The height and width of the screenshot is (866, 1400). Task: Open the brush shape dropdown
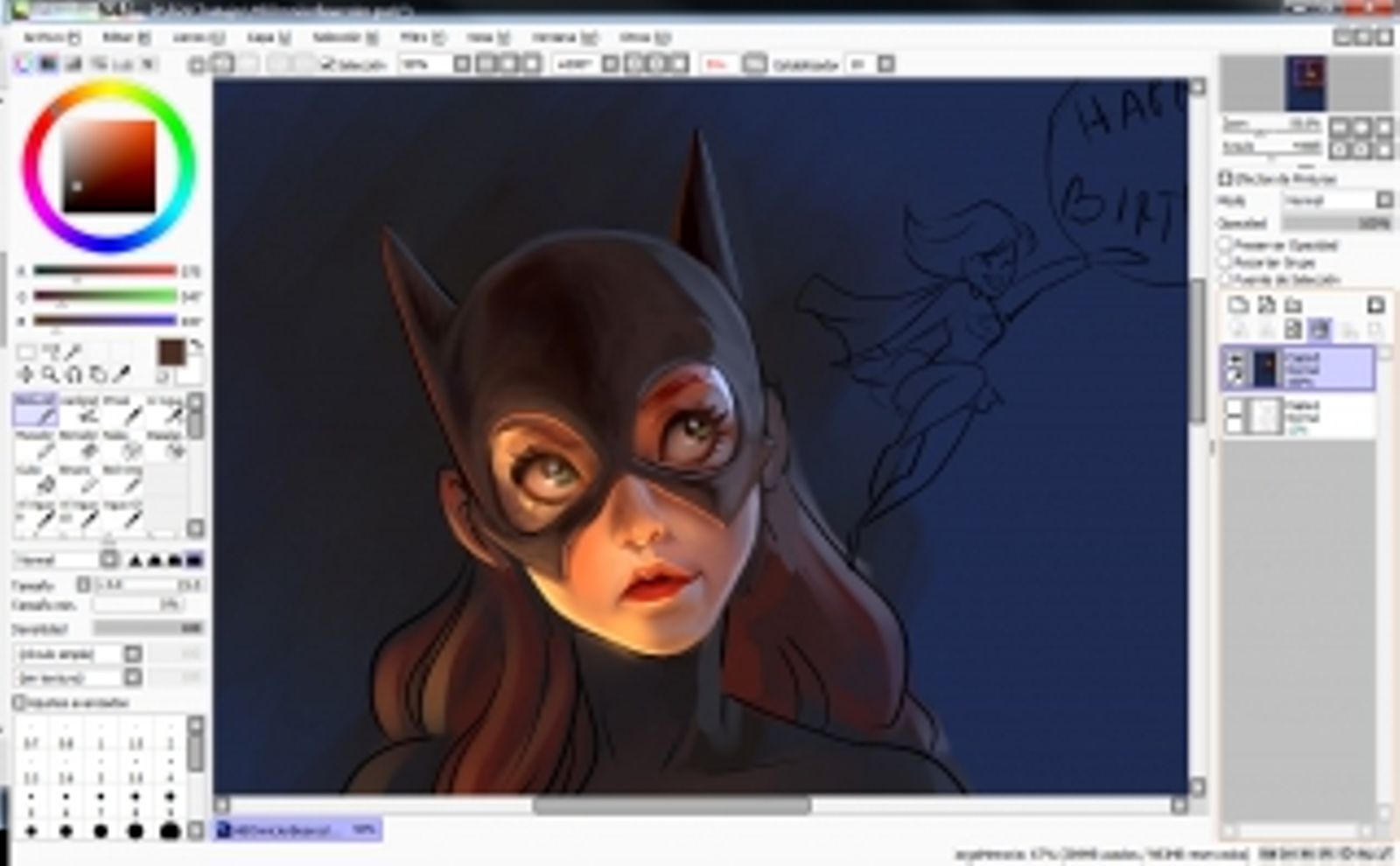click(133, 653)
